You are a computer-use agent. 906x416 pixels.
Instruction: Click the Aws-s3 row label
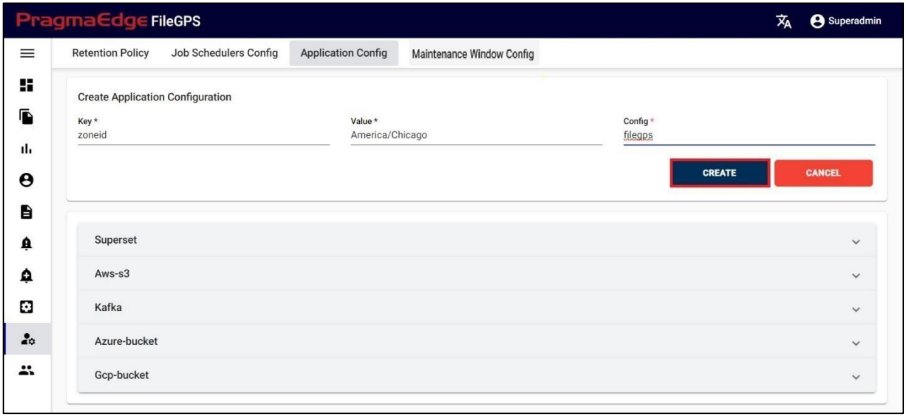tap(112, 274)
